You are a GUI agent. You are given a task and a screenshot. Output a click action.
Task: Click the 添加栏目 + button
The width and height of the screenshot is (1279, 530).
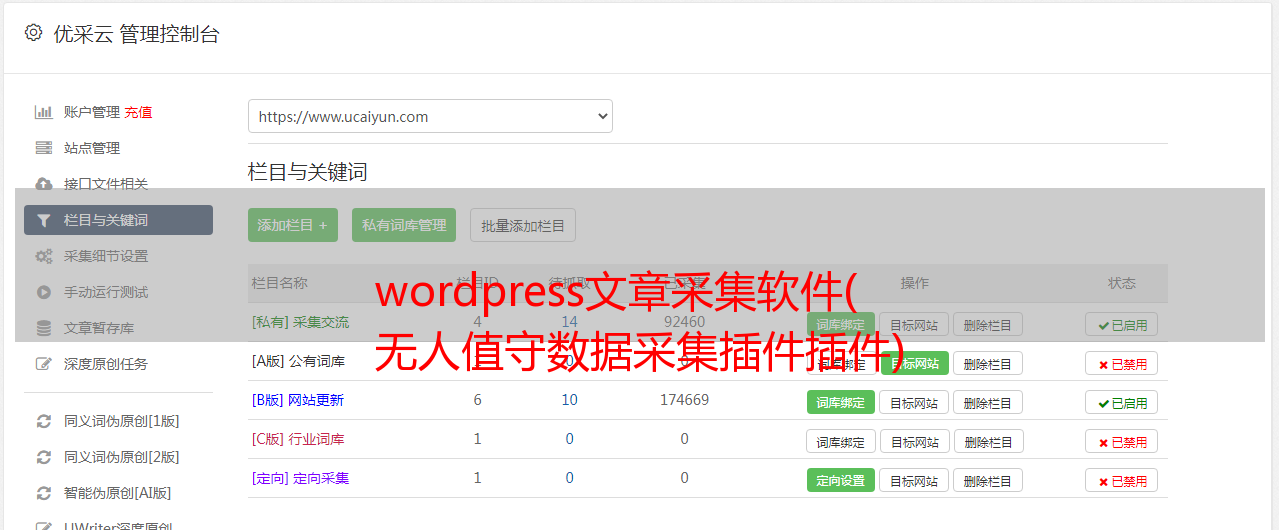pos(293,225)
